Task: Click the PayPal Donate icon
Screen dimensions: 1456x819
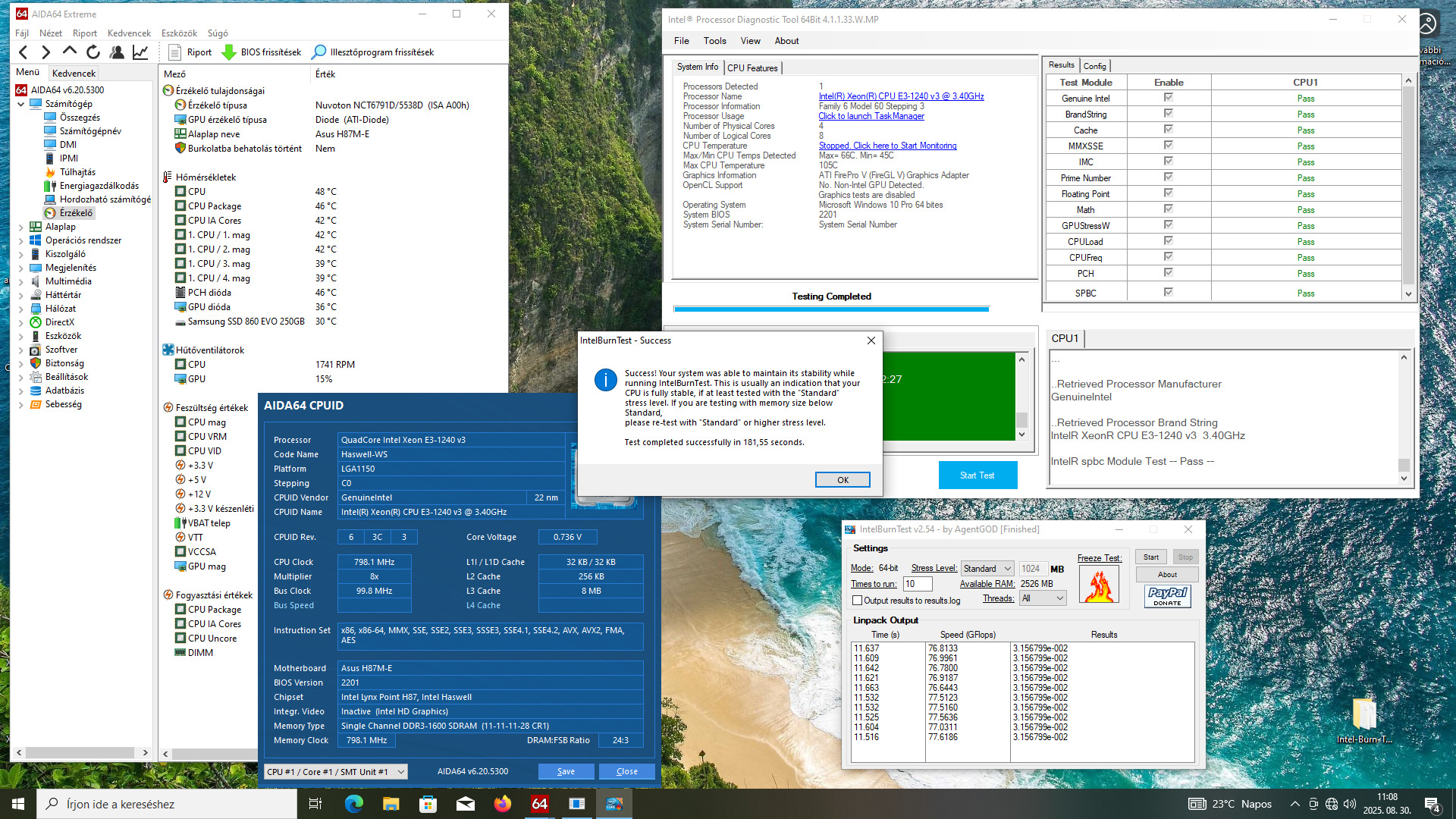Action: pos(1167,595)
